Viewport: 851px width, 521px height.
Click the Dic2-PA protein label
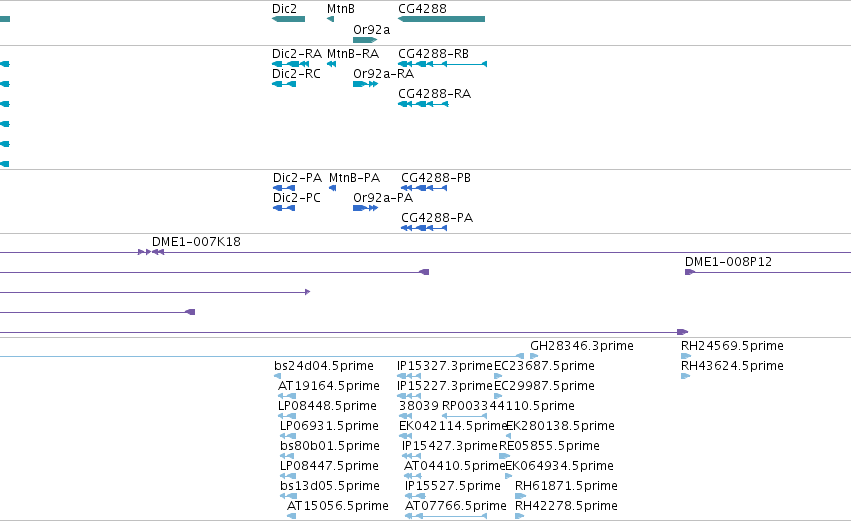(297, 178)
